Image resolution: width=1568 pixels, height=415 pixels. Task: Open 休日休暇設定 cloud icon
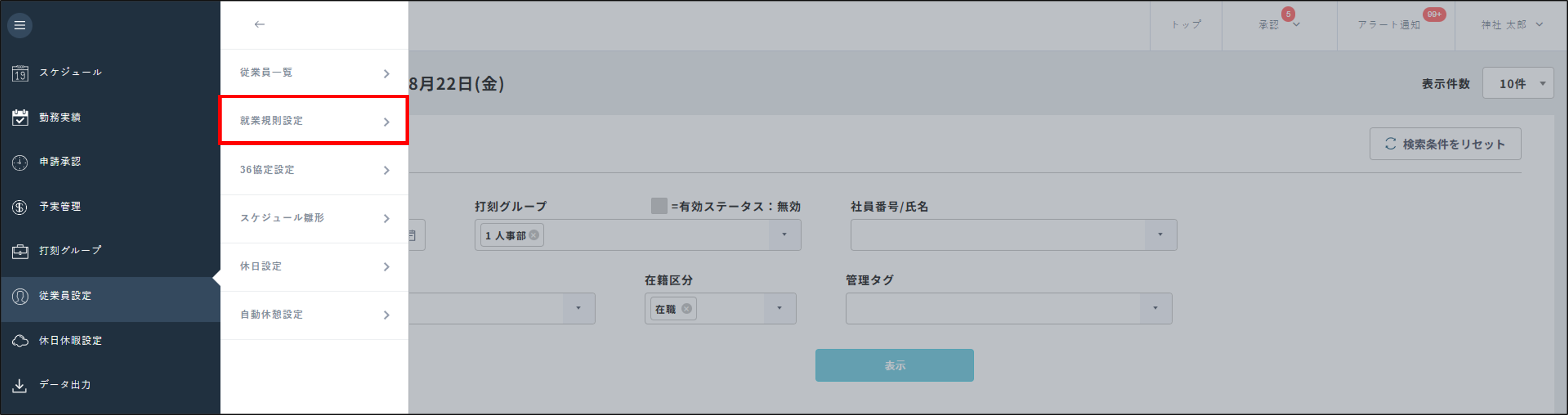[x=20, y=340]
